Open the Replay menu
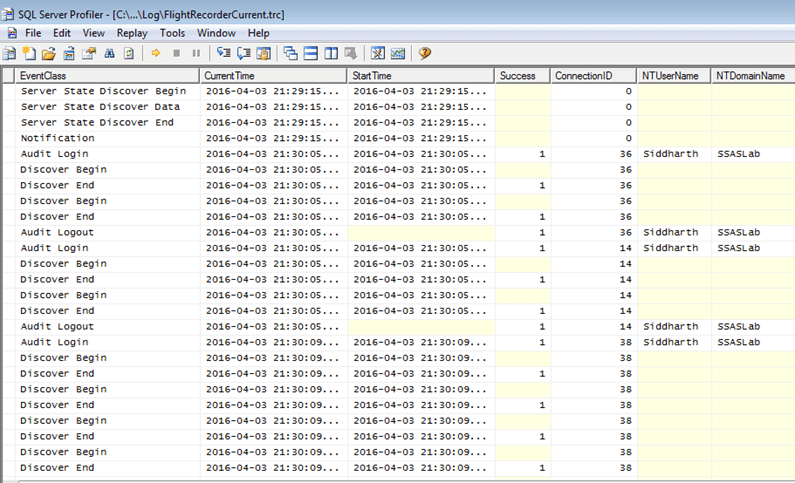The image size is (795, 483). click(132, 33)
